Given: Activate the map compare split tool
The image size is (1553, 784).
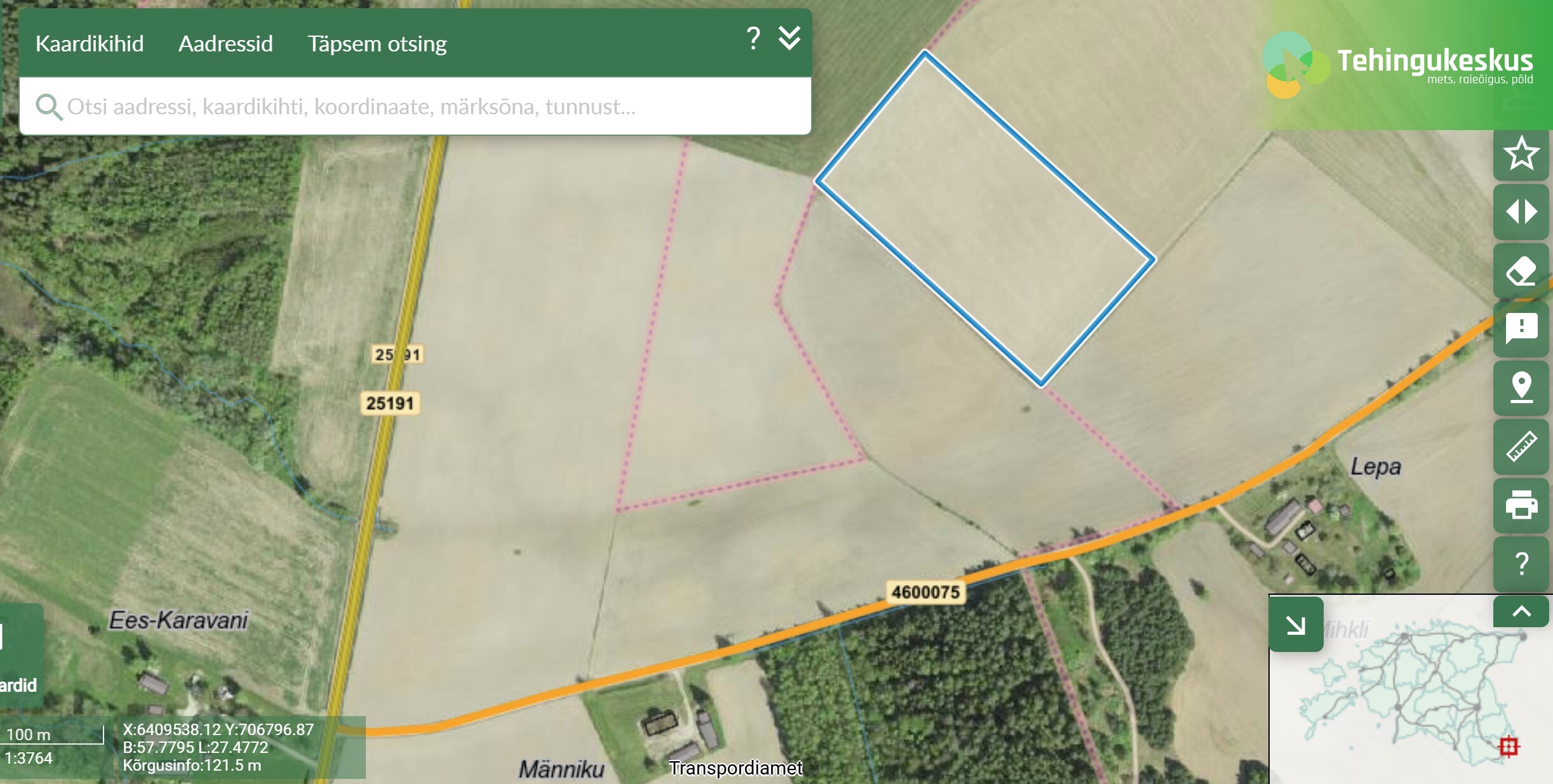Looking at the screenshot, I should pos(1521,211).
